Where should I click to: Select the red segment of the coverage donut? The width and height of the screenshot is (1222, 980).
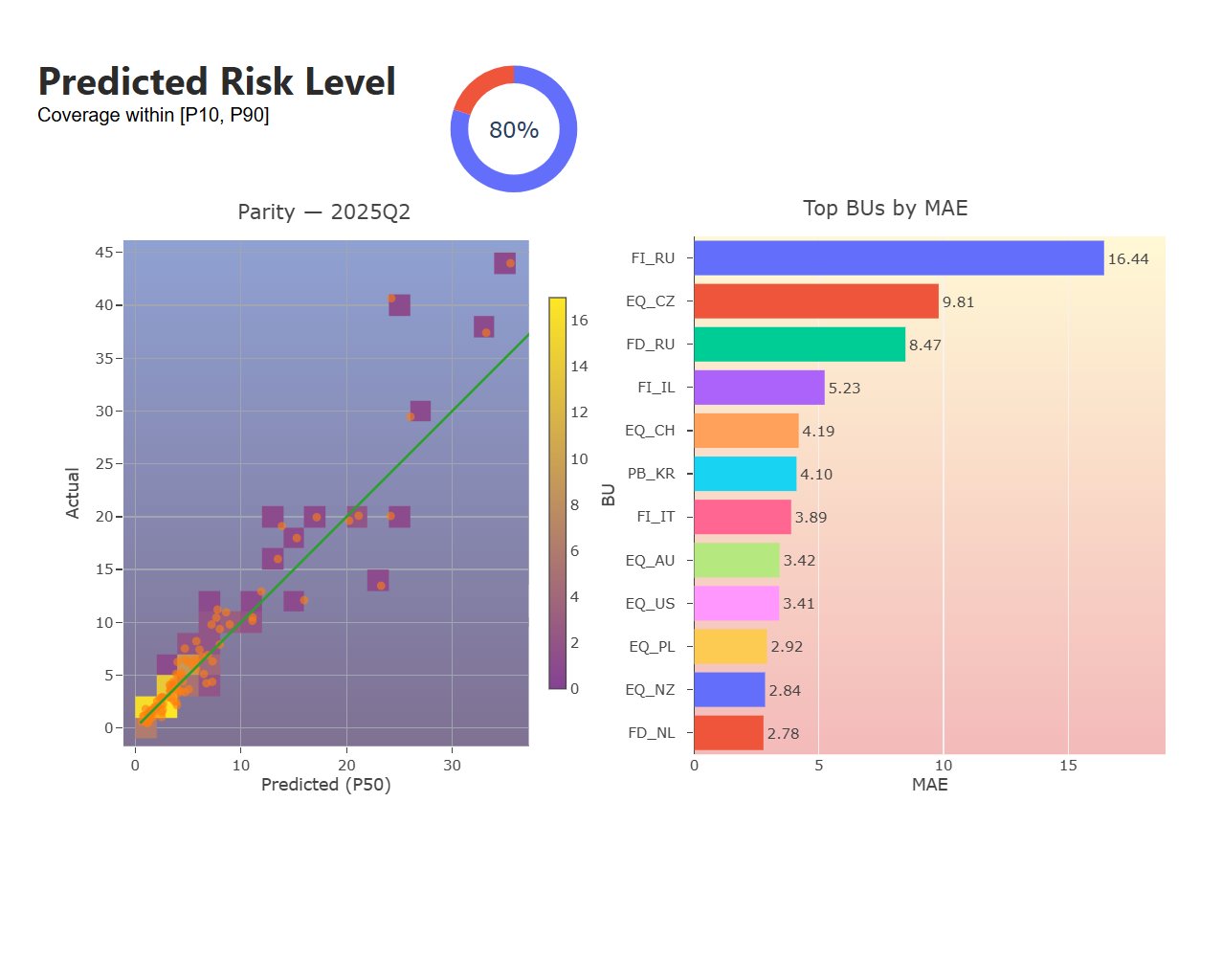click(x=483, y=84)
